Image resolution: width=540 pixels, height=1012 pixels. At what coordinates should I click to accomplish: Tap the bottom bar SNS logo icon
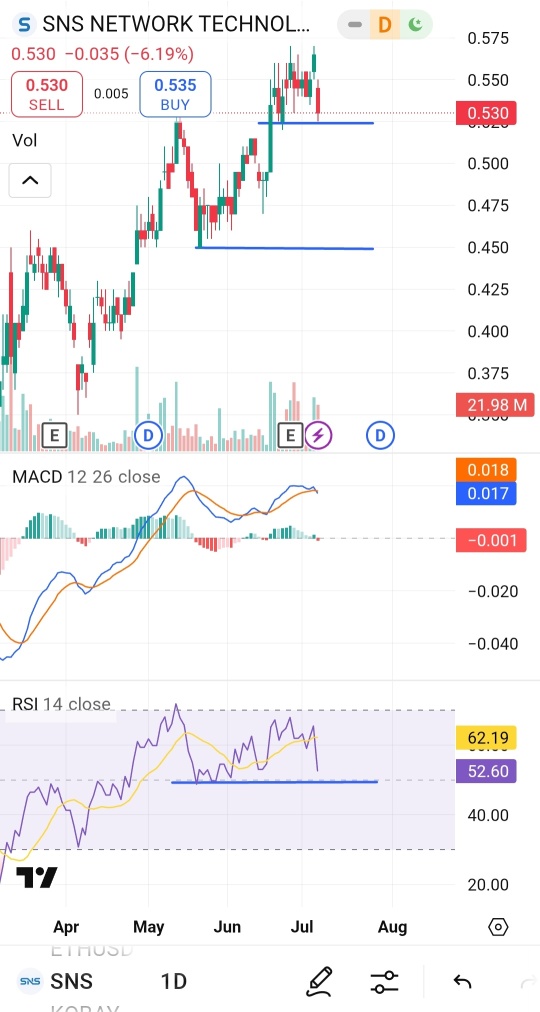[x=30, y=982]
